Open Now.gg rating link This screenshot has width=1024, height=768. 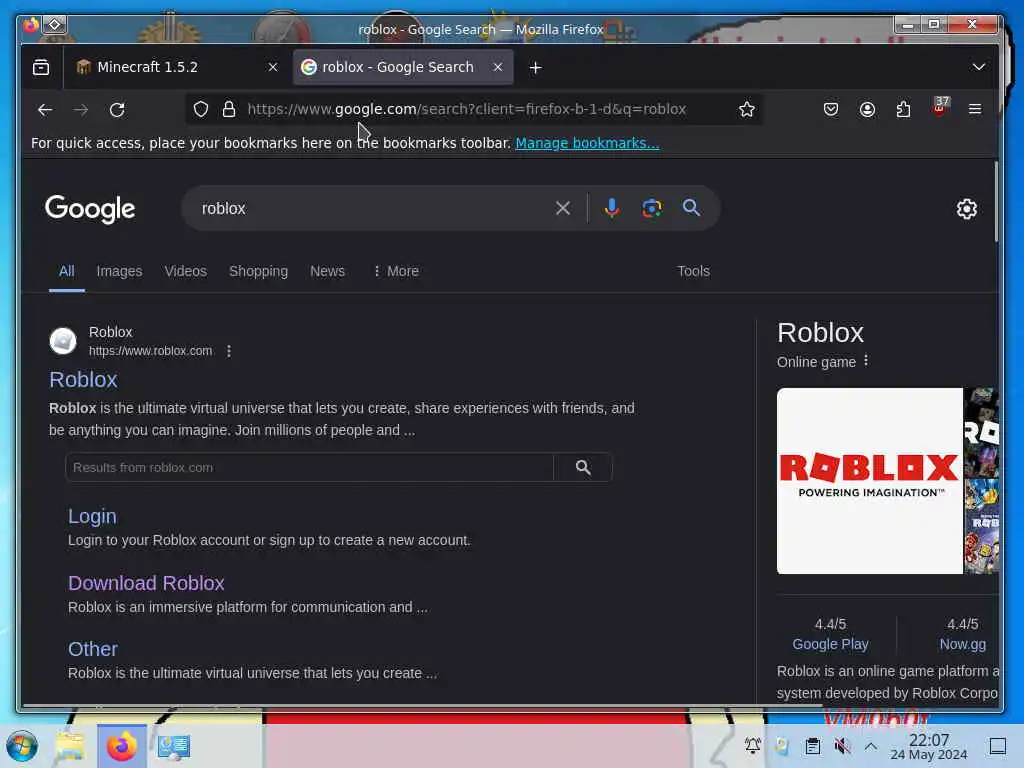tap(963, 644)
